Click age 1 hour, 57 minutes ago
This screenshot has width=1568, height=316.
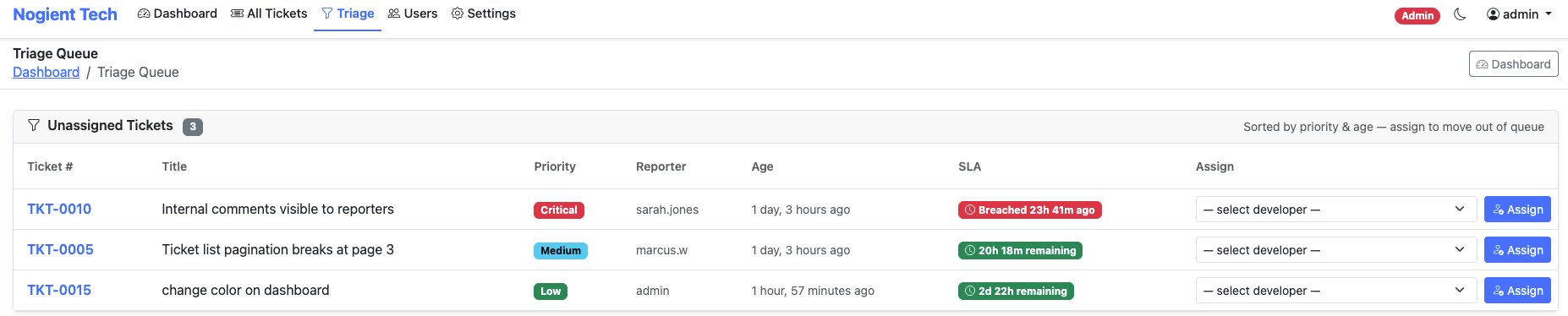813,291
